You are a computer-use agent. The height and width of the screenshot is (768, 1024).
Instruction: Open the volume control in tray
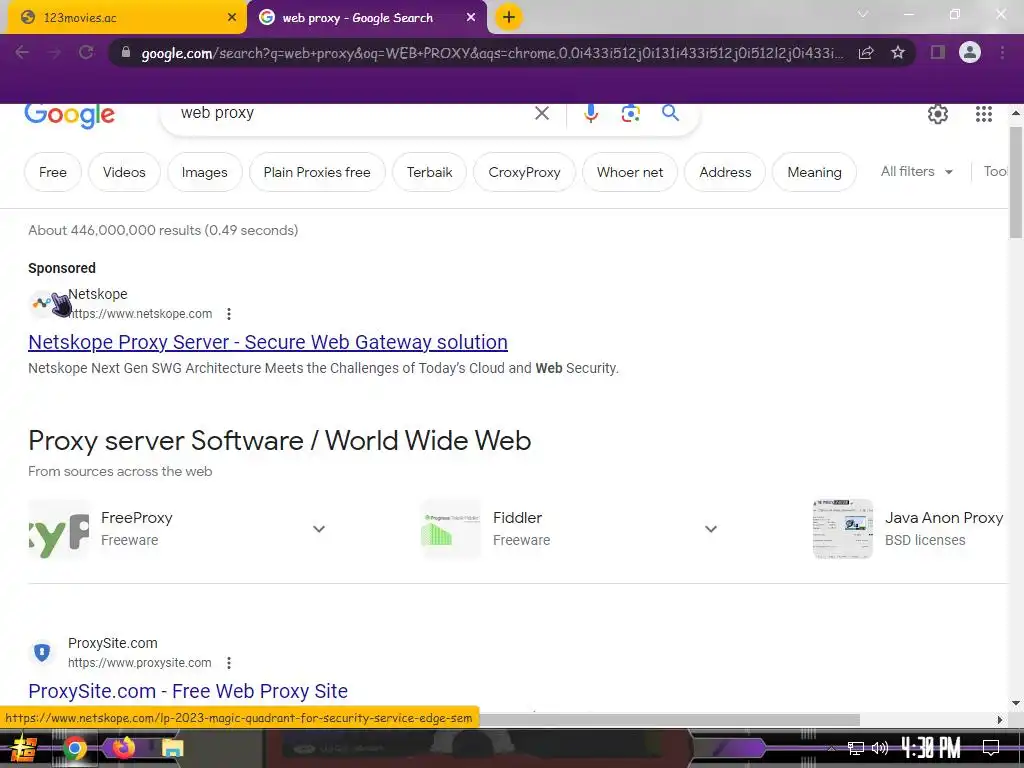[x=879, y=748]
